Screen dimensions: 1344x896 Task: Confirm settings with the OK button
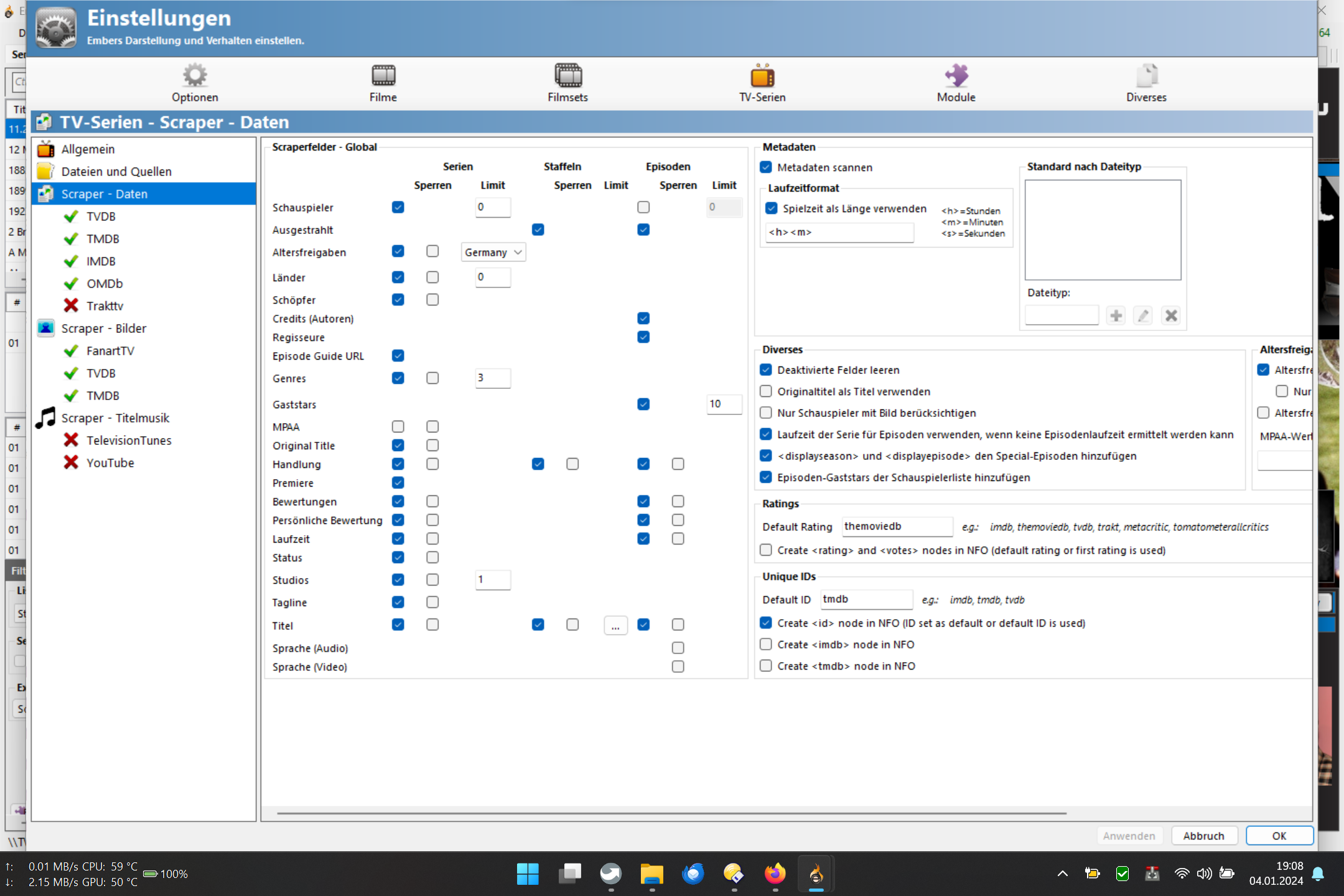tap(1279, 836)
